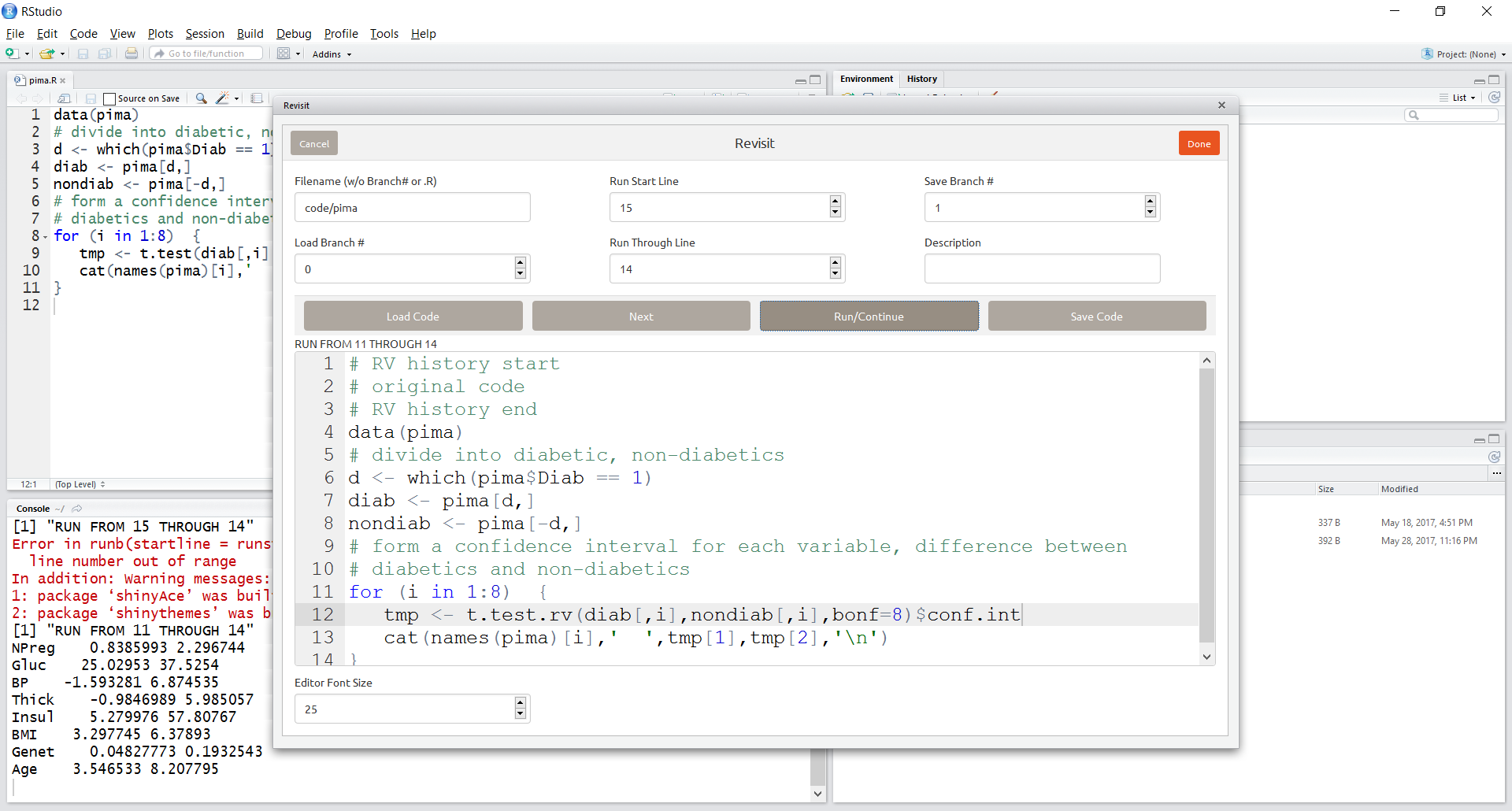This screenshot has width=1512, height=811.
Task: Increase the Run Start Line value
Action: coord(836,202)
